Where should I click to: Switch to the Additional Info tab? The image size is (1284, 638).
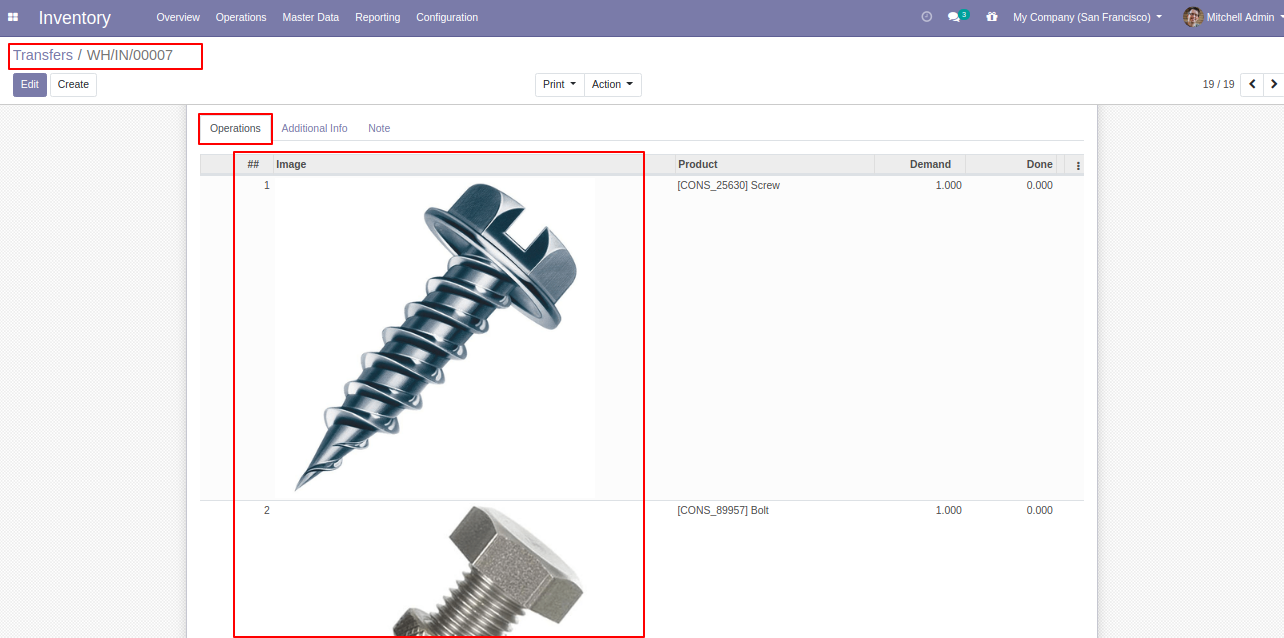(314, 128)
